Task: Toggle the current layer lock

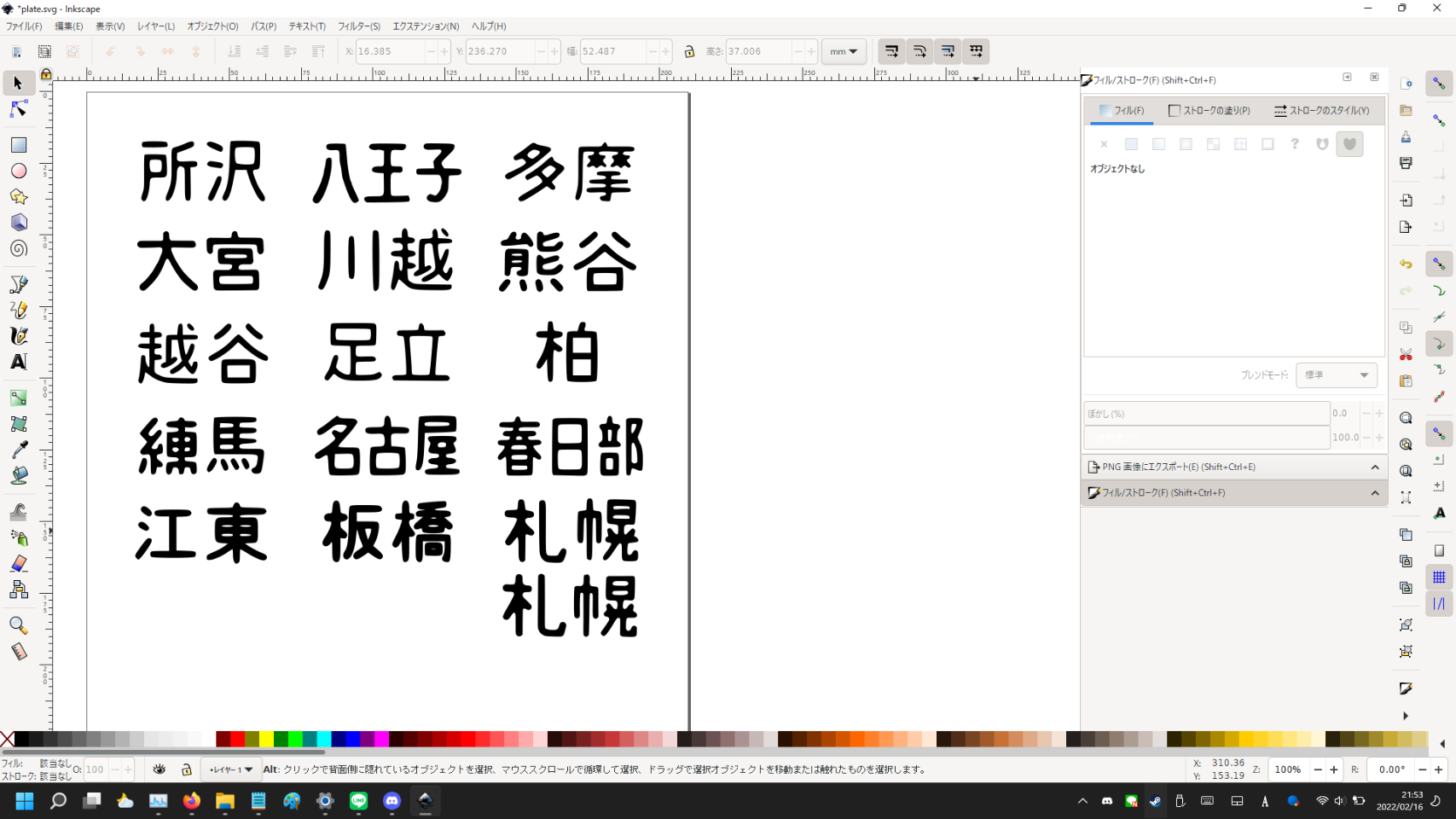Action: tap(187, 770)
